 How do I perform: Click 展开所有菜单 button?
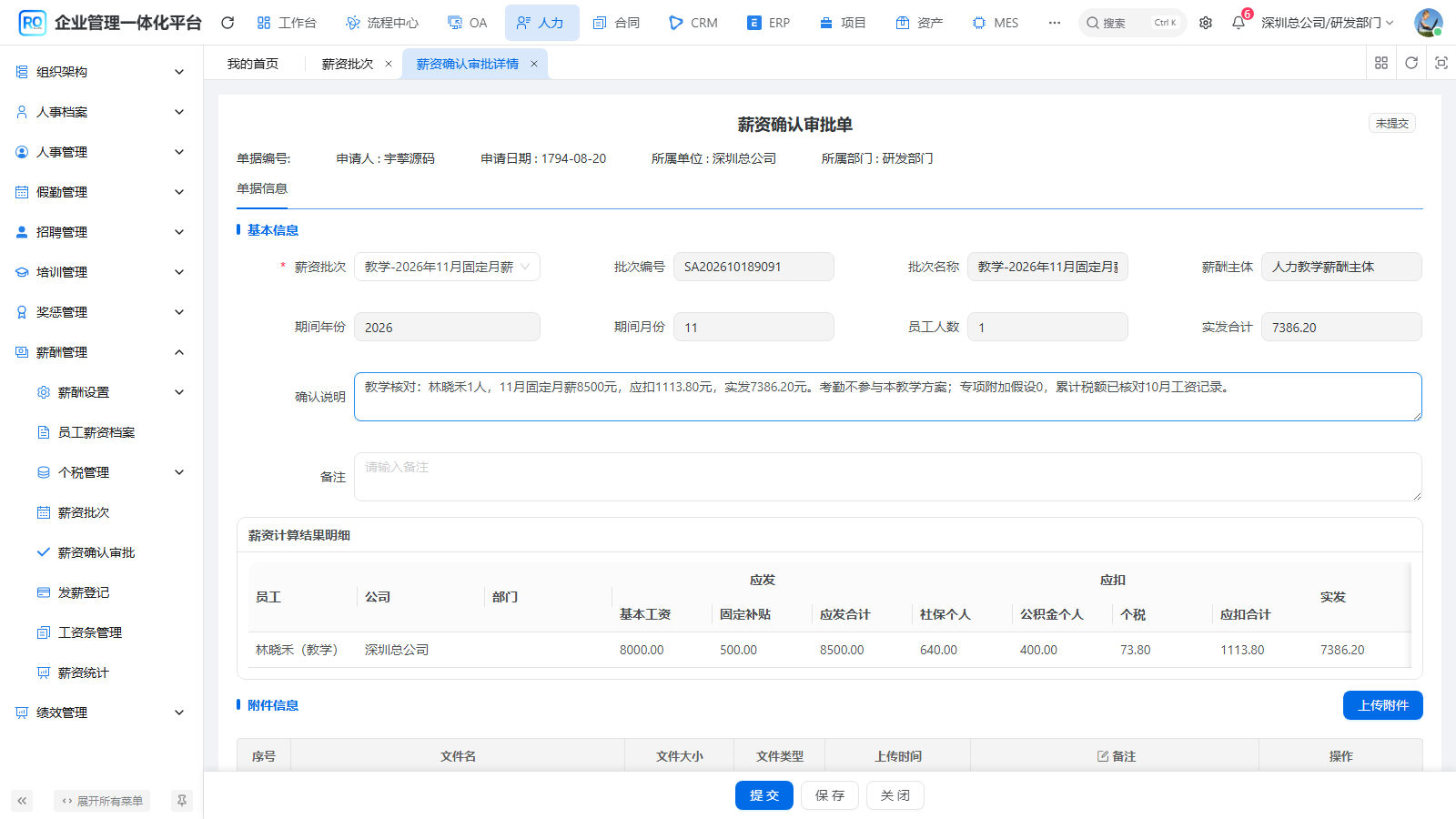[102, 801]
